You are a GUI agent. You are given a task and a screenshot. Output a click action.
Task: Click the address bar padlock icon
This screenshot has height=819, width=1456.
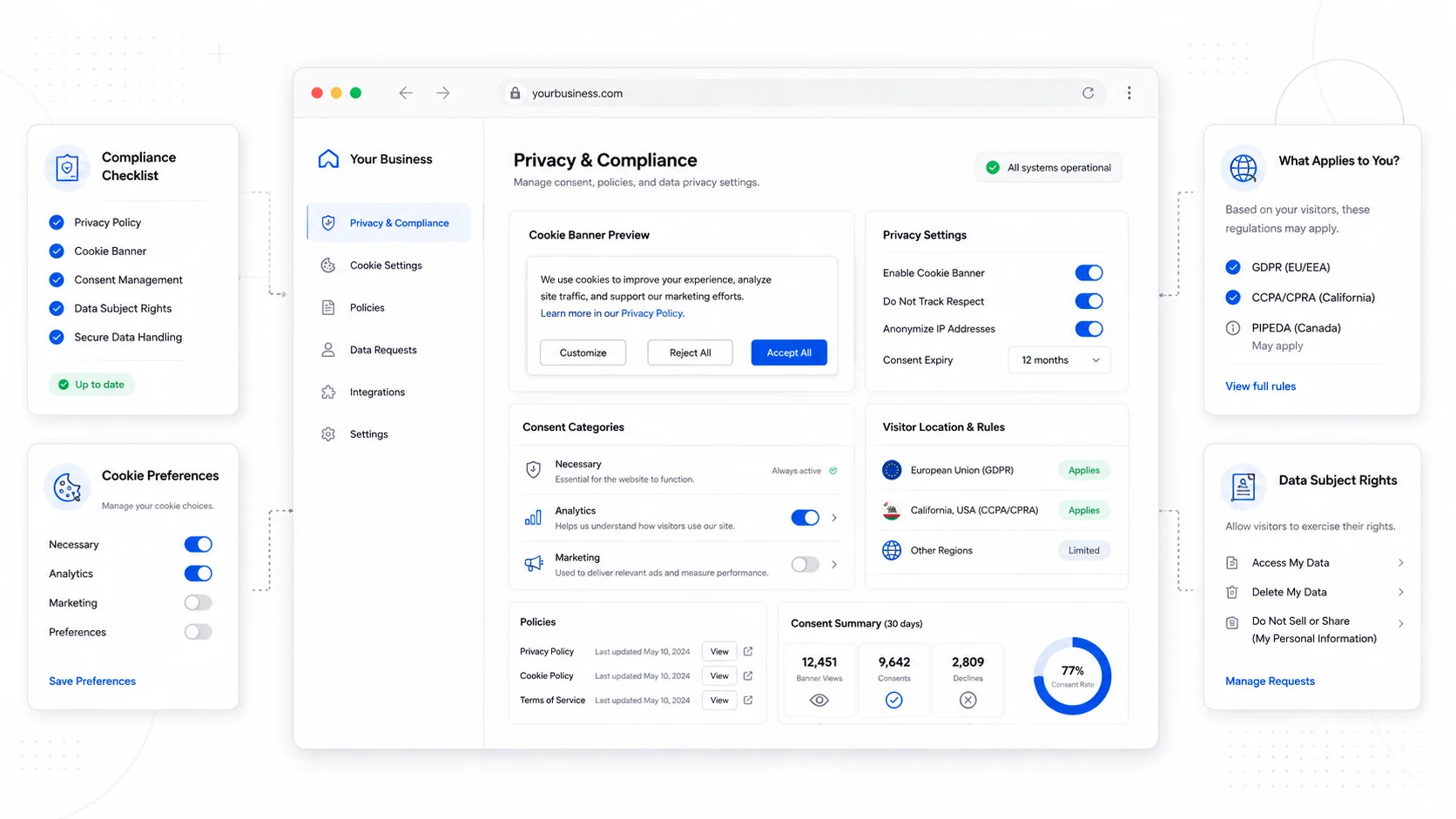click(x=516, y=93)
